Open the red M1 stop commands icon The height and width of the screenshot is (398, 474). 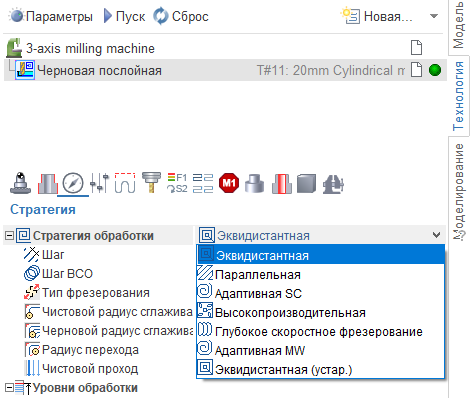tap(229, 183)
